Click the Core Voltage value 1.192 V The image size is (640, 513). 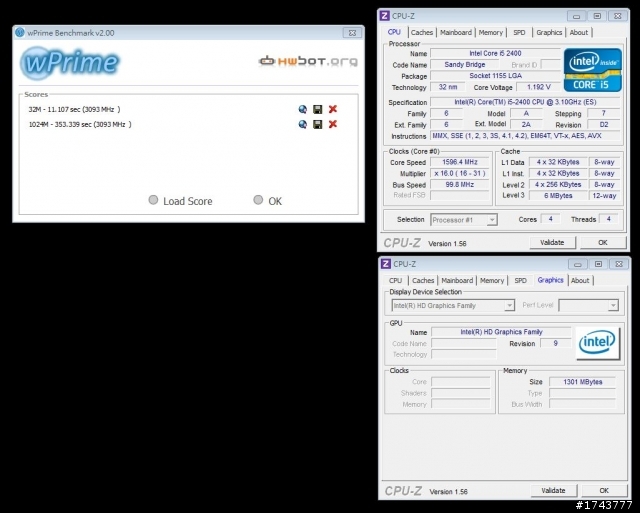pyautogui.click(x=538, y=87)
